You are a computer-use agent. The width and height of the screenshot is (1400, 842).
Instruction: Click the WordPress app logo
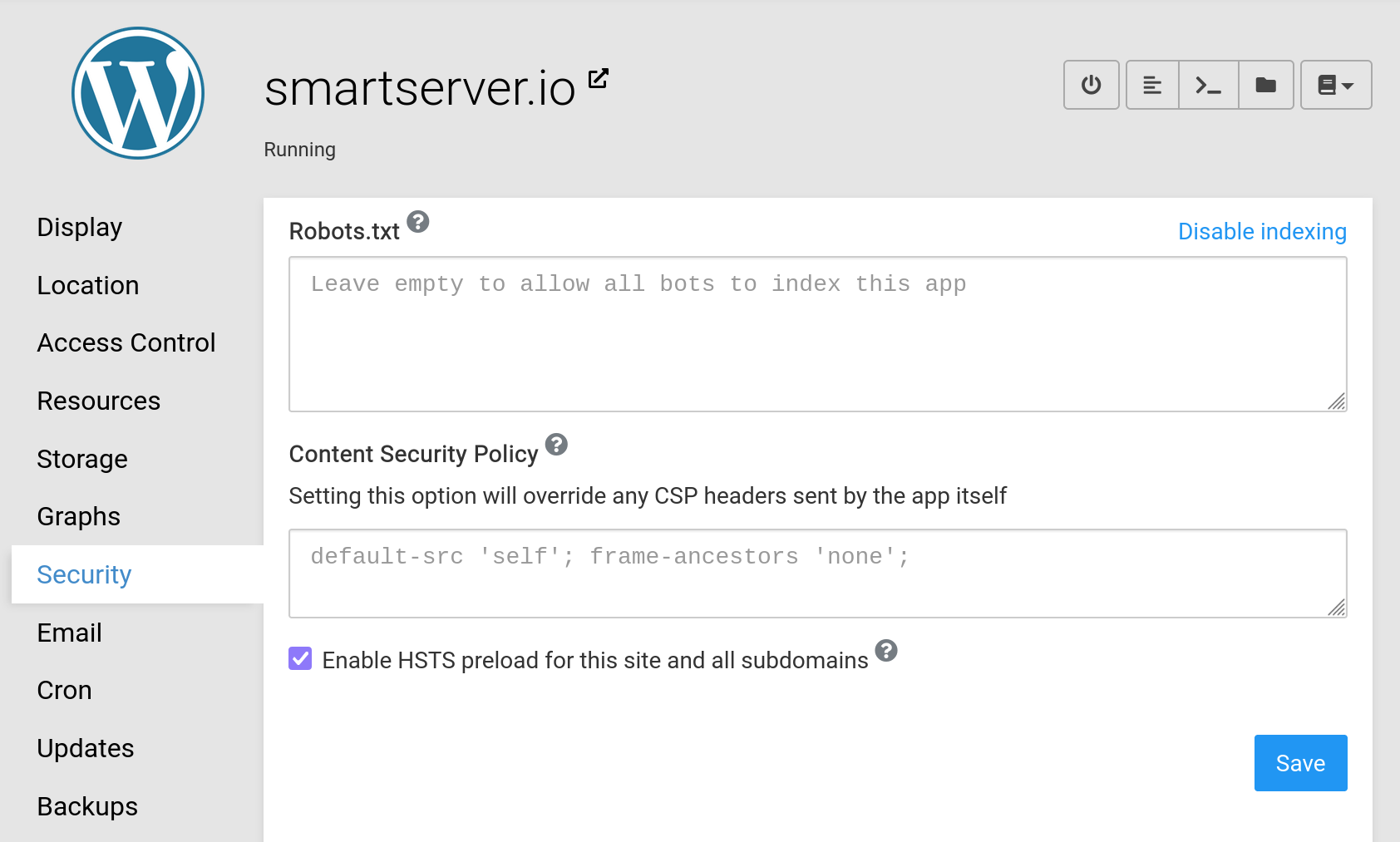click(138, 93)
